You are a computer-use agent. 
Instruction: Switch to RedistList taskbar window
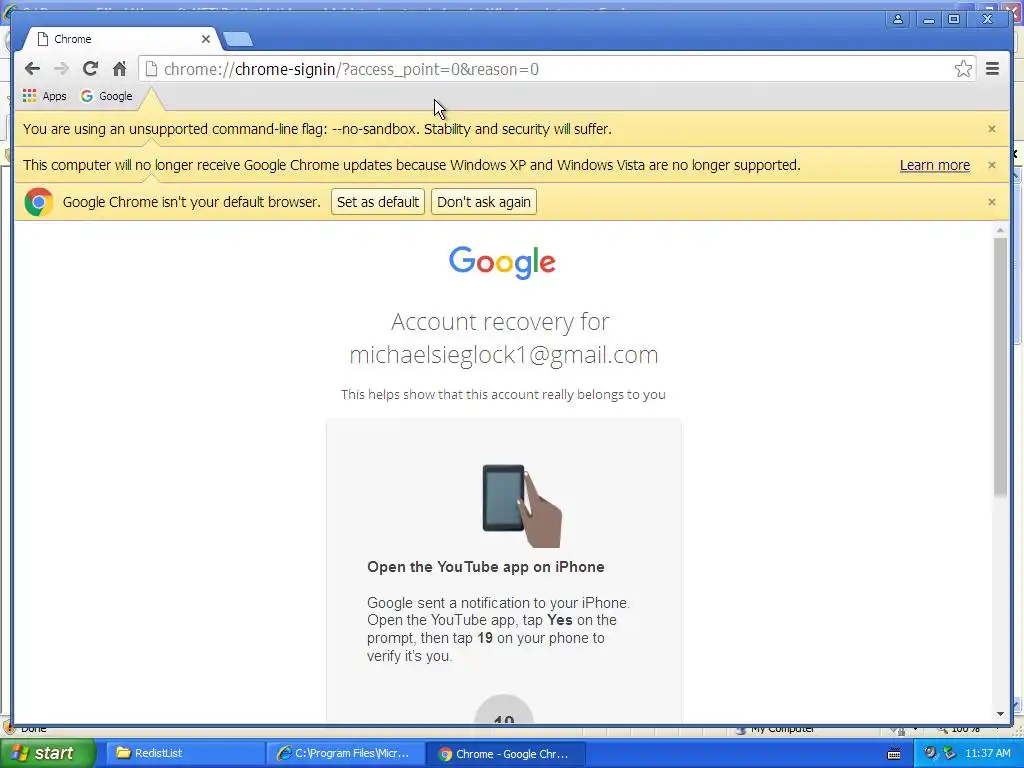click(x=185, y=753)
